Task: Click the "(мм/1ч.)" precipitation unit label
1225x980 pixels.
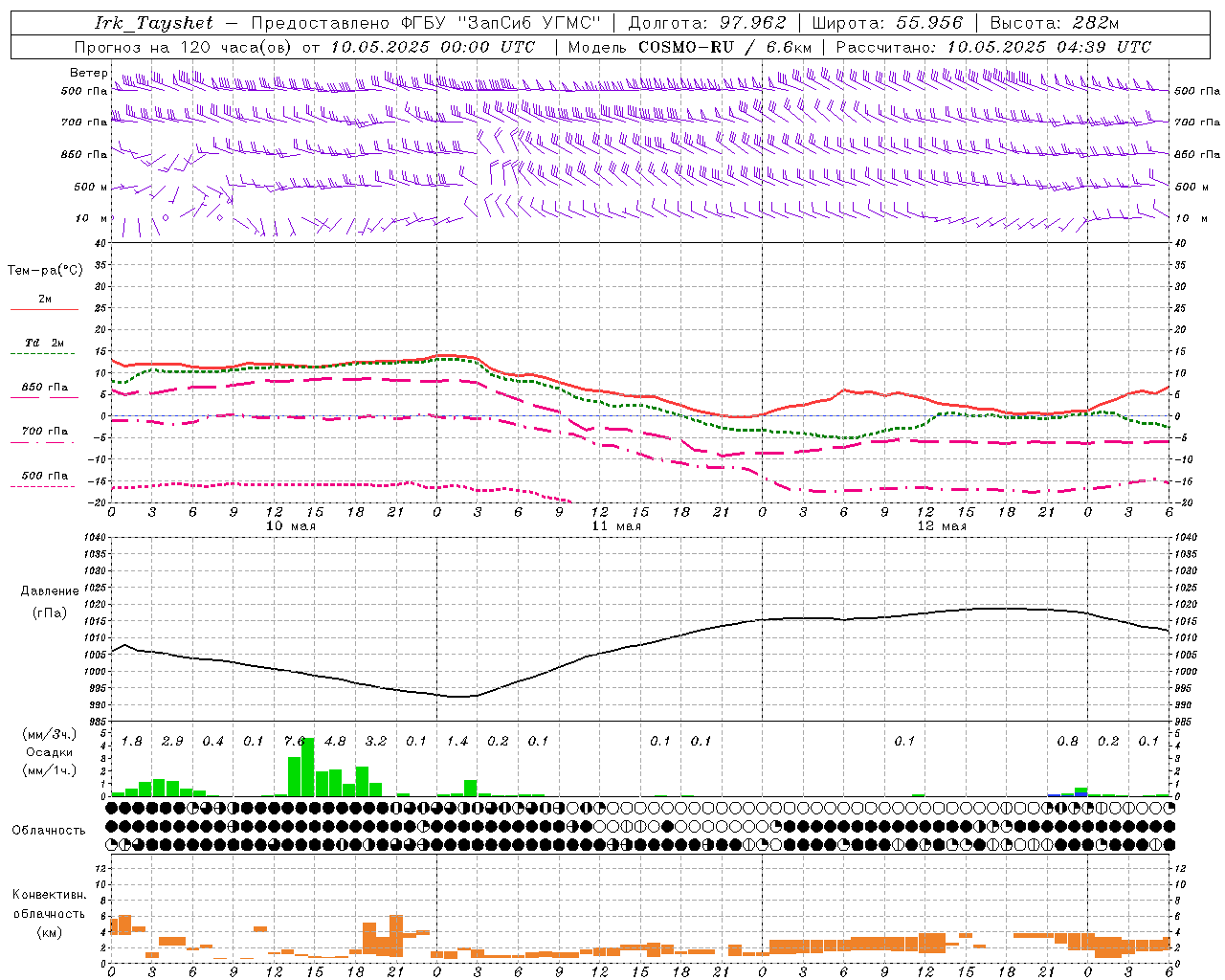Action: 50,770
